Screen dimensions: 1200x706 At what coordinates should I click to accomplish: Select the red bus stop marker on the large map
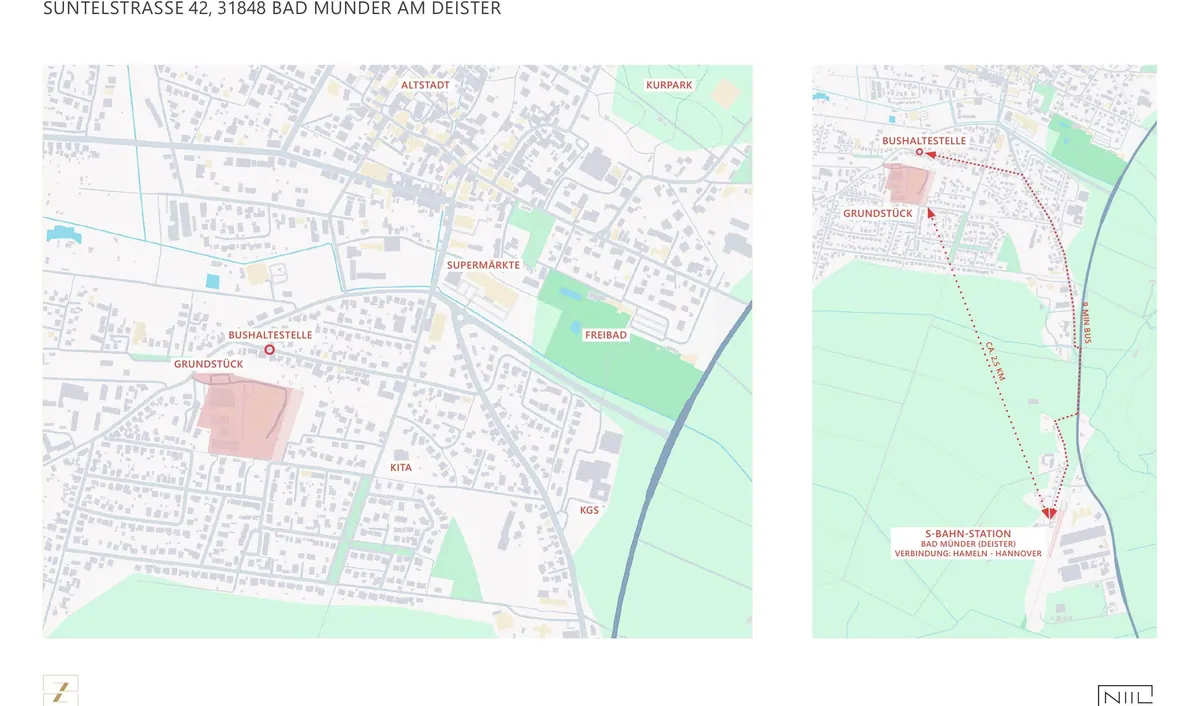[269, 350]
